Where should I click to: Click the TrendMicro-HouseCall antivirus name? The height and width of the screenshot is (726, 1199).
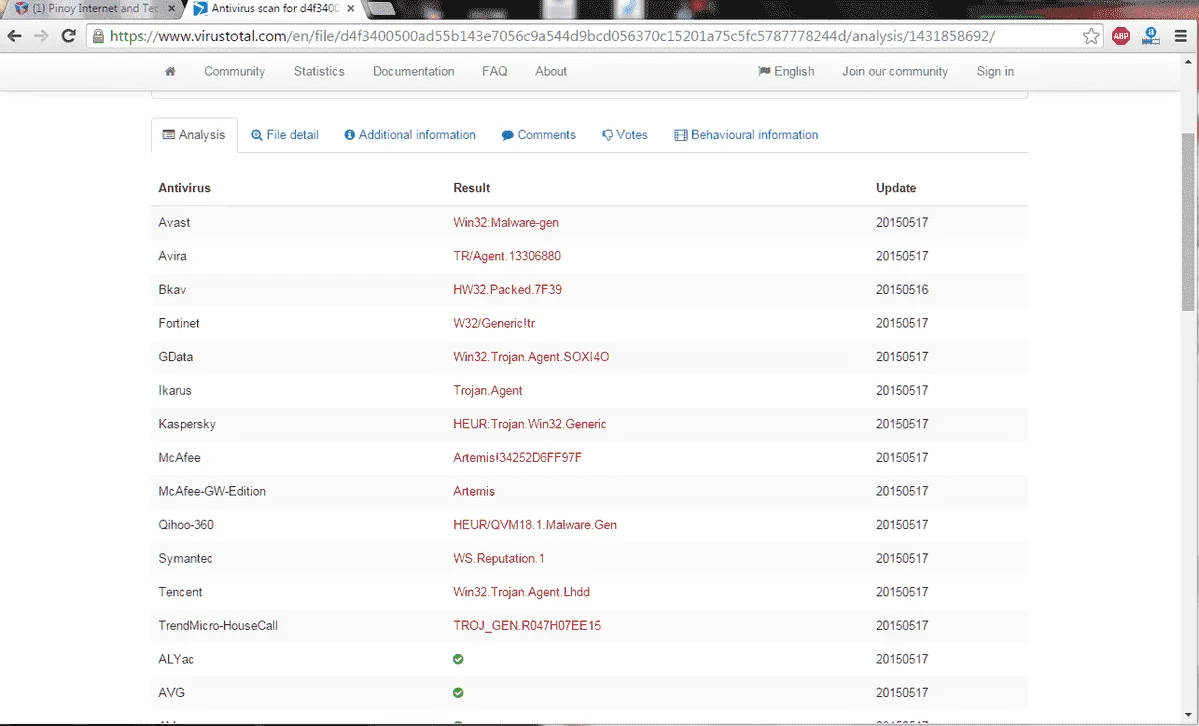point(218,627)
